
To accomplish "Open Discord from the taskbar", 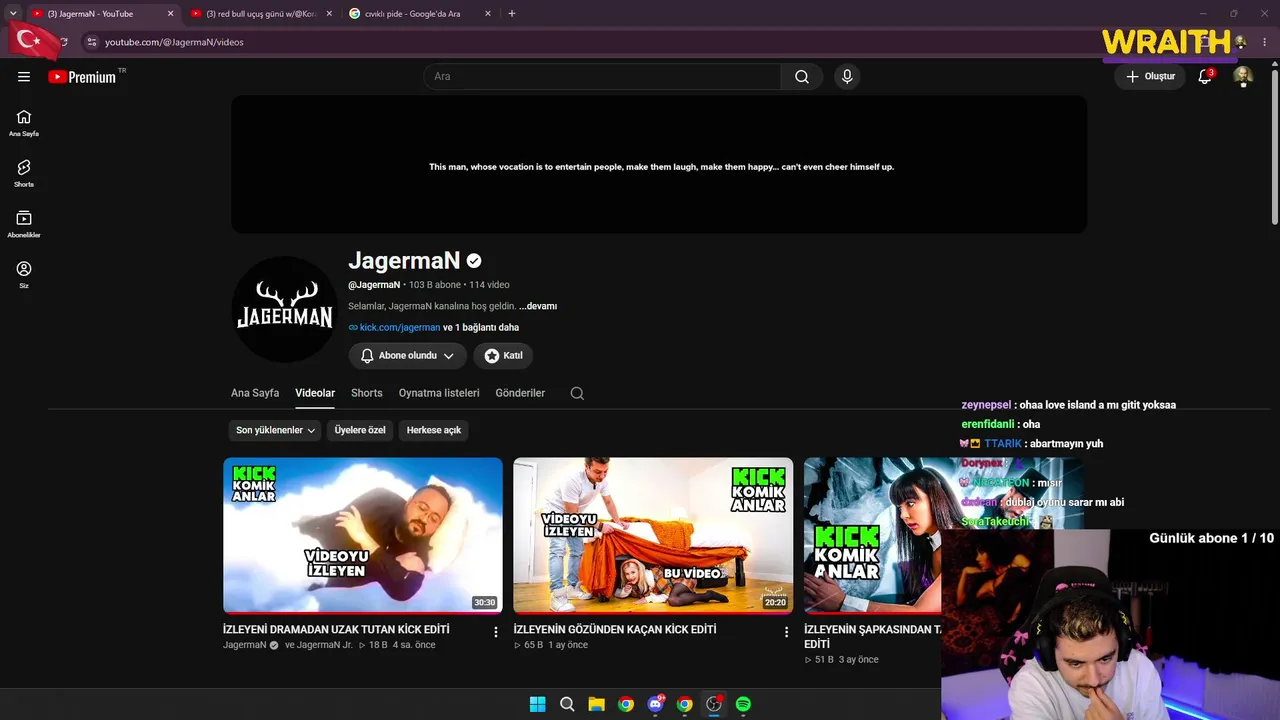I will (x=655, y=704).
